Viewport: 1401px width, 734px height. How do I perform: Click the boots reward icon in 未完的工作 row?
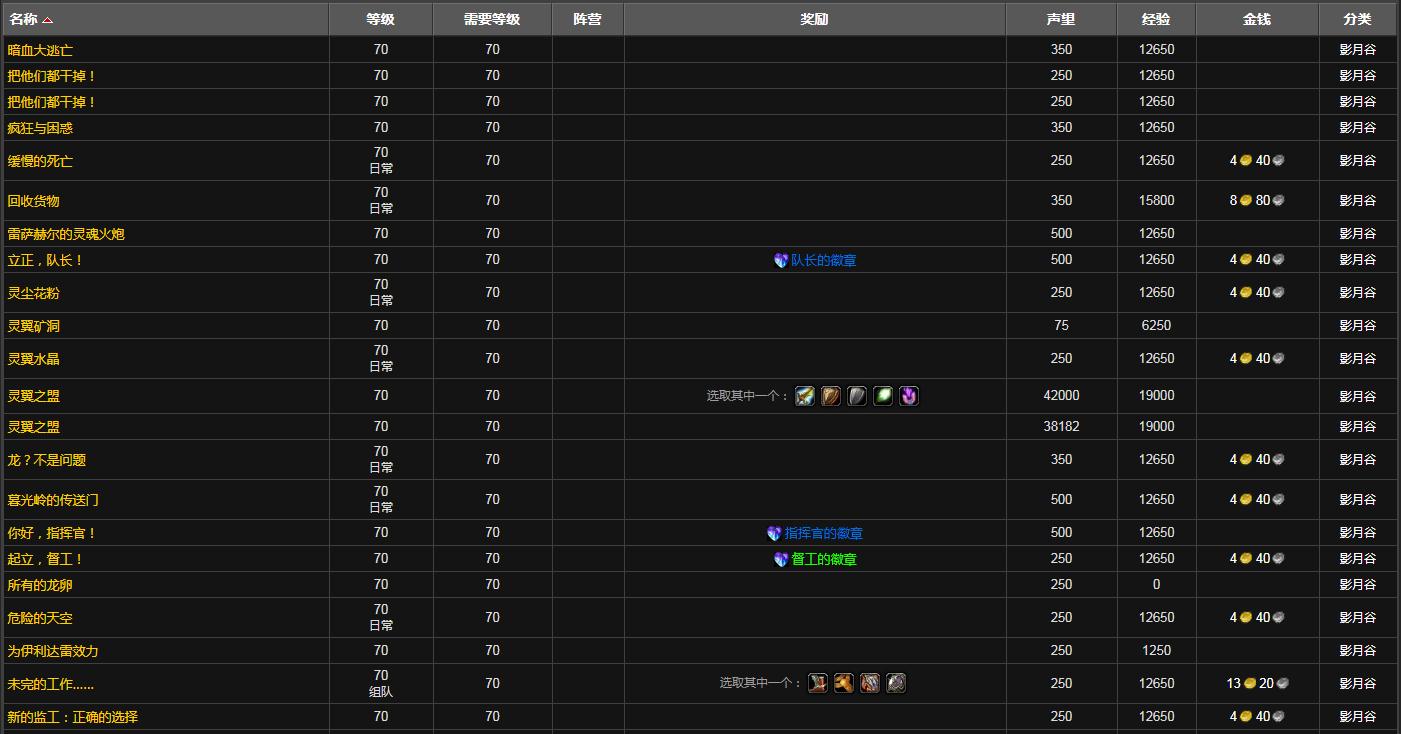coord(818,683)
